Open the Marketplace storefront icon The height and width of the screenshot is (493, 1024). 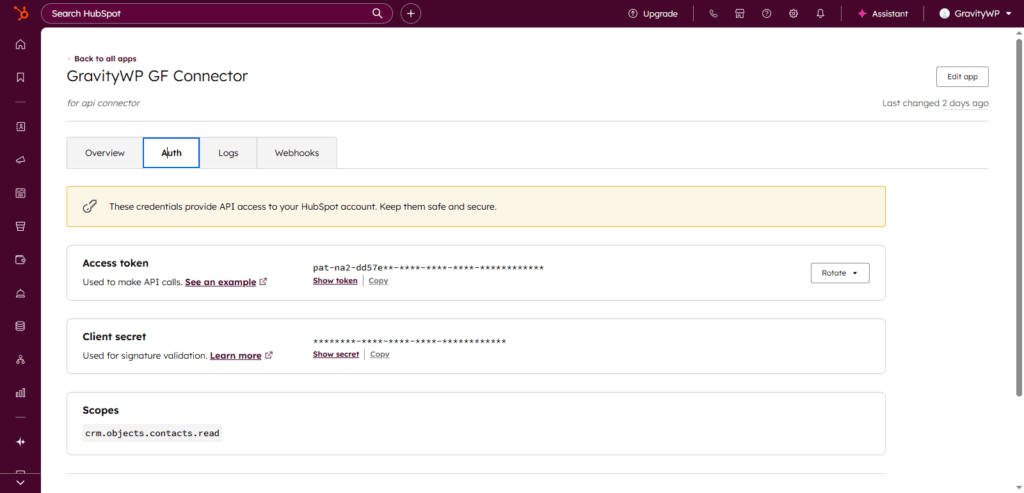[740, 14]
